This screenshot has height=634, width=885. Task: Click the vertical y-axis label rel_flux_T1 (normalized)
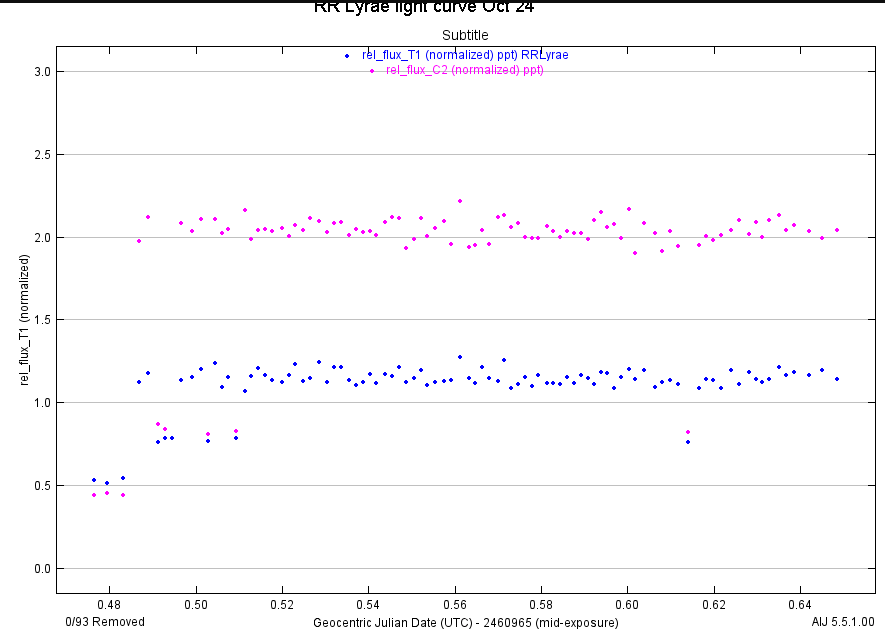click(x=23, y=320)
